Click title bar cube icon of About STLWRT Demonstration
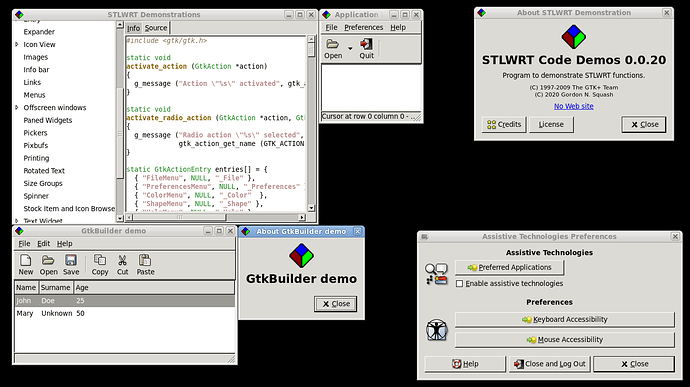This screenshot has height=387, width=690. pyautogui.click(x=482, y=13)
